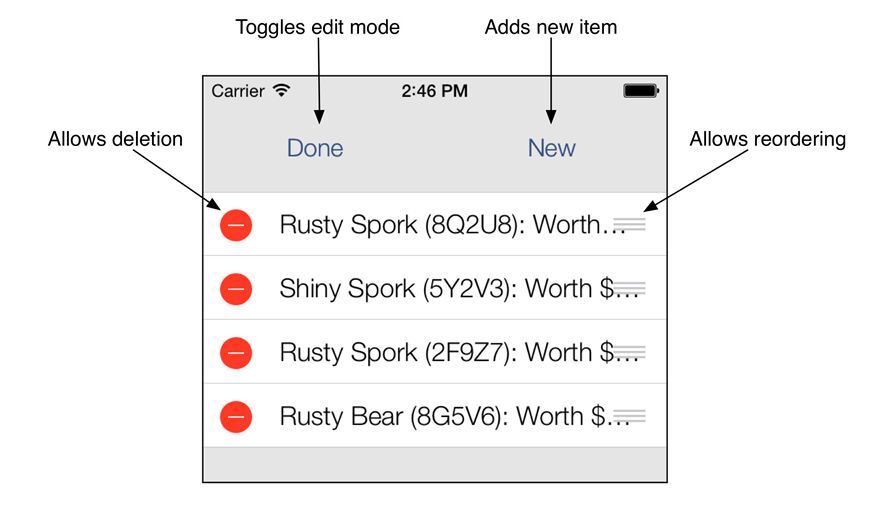Click red delete icon for Rusty Bear (8G5V6)
876x528 pixels.
pos(236,416)
